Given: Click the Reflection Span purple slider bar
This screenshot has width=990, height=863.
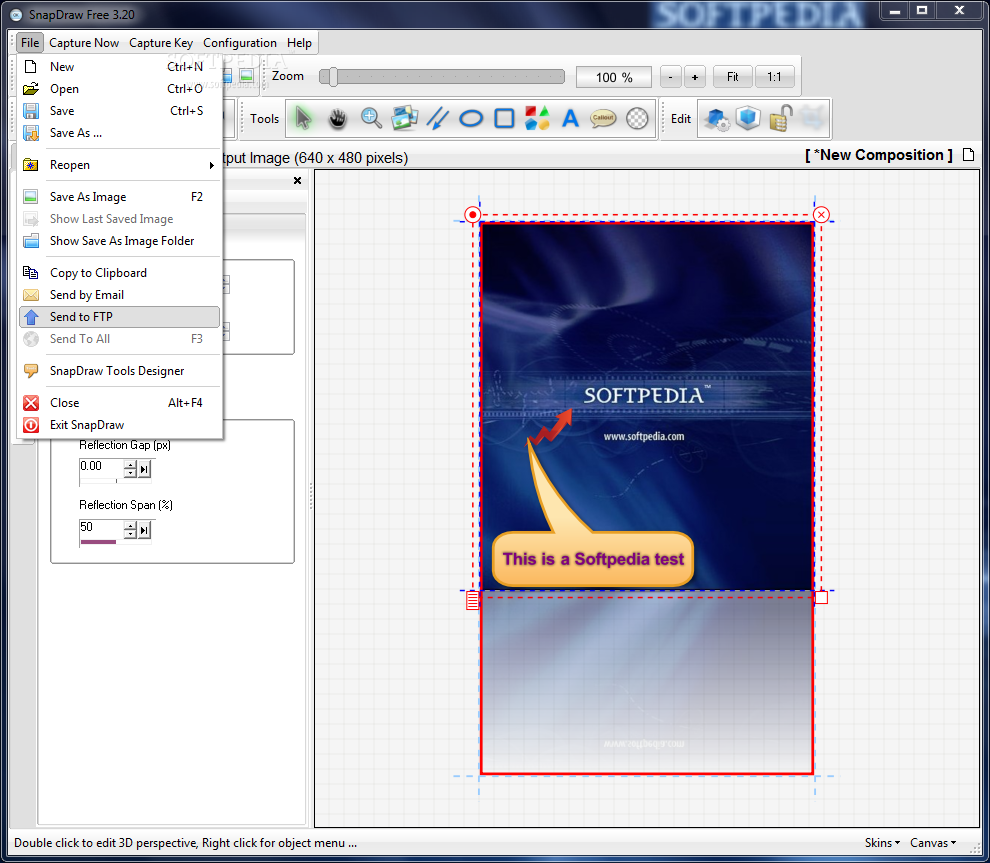Looking at the screenshot, I should (x=98, y=542).
